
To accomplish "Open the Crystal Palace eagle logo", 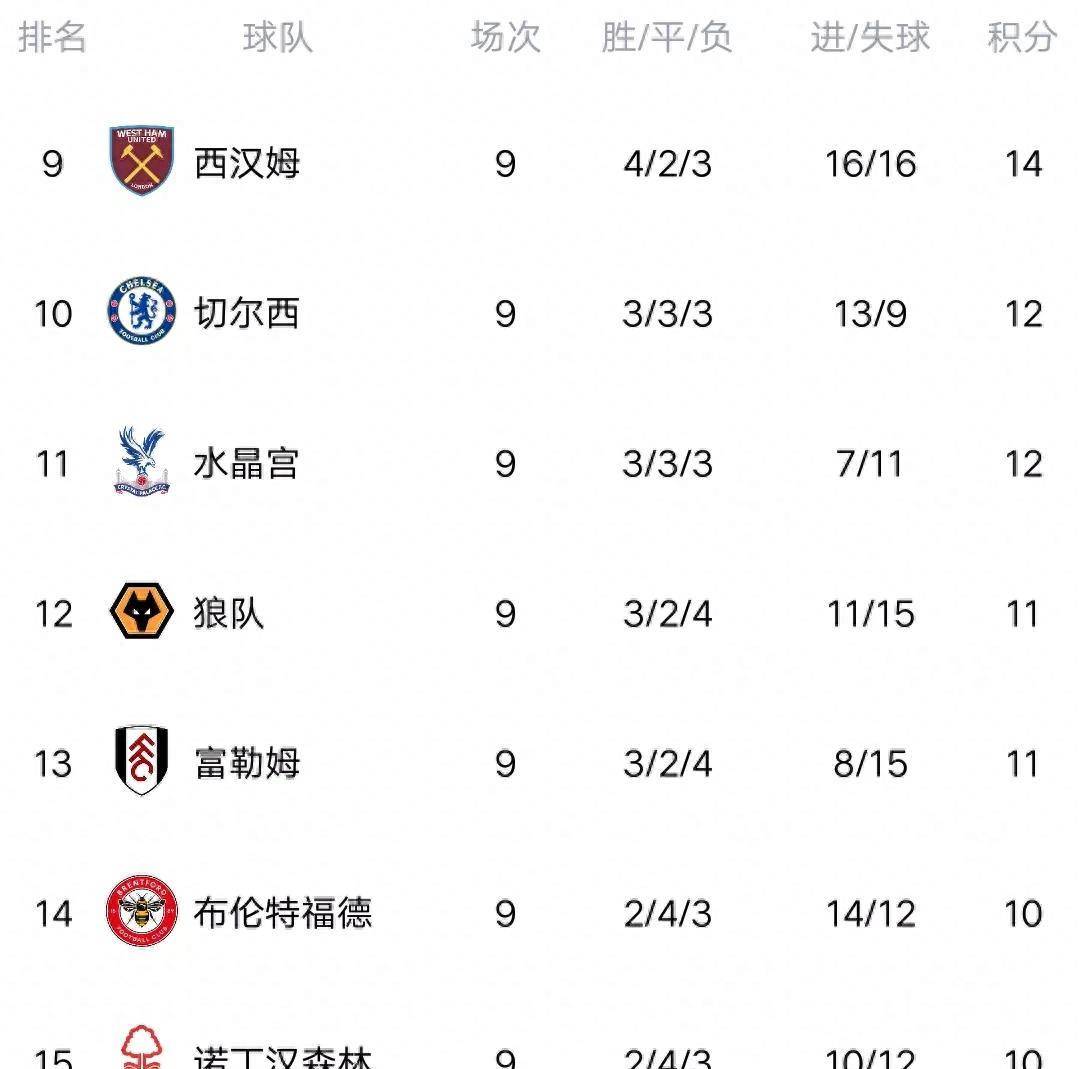I will click(x=142, y=461).
